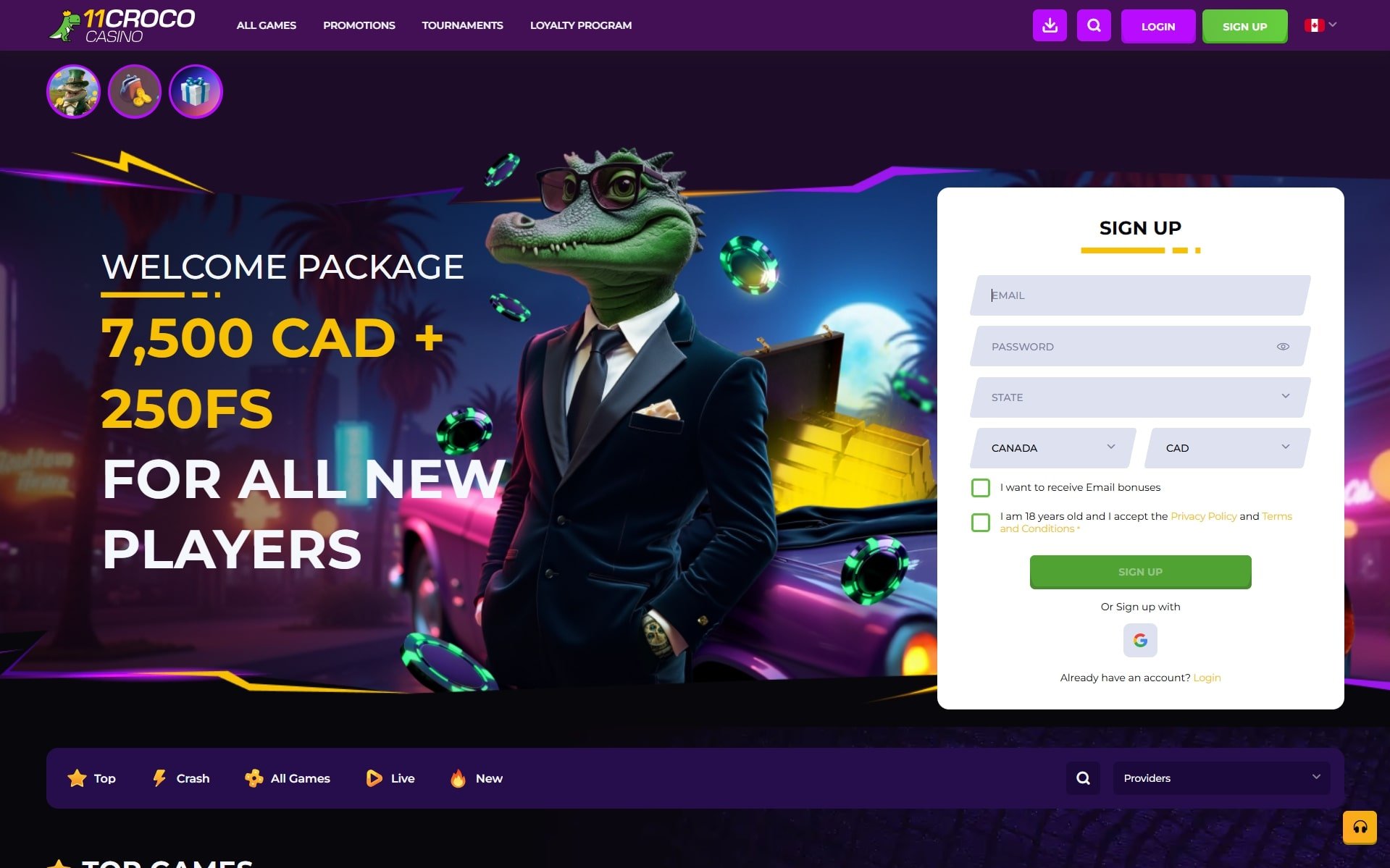Open the header search icon
Image resolution: width=1390 pixels, height=868 pixels.
[x=1094, y=25]
